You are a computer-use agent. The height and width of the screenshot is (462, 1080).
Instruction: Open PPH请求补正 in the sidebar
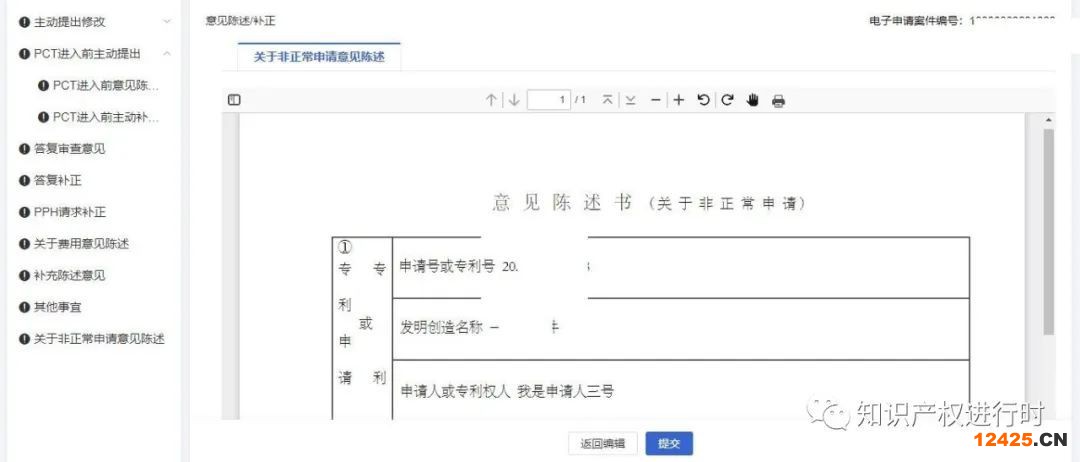[69, 212]
